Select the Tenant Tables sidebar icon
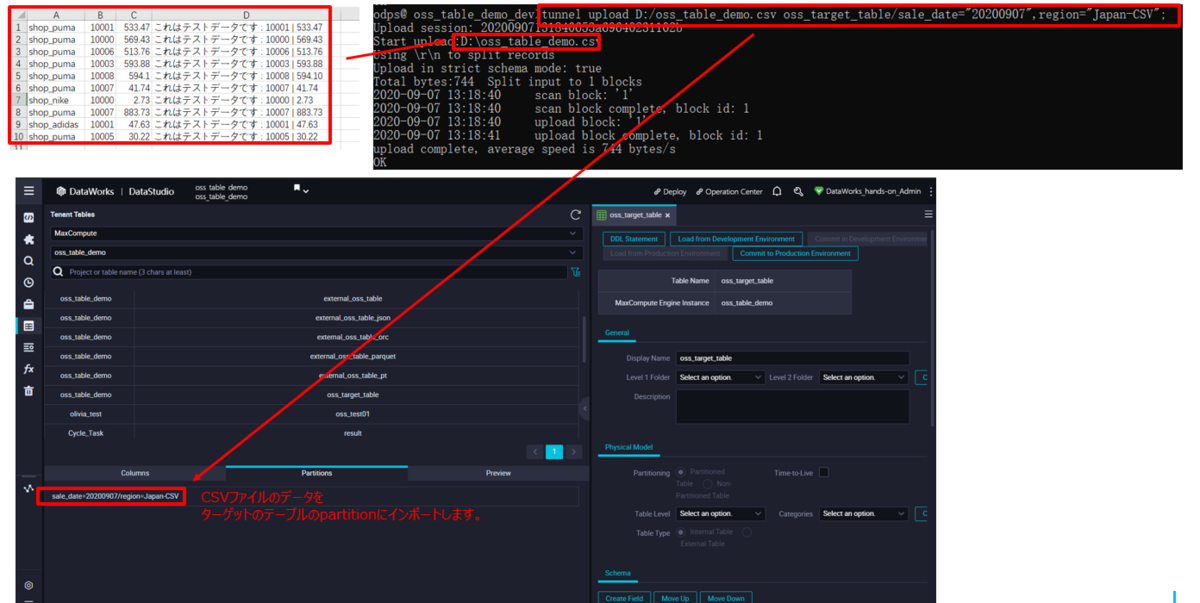The height and width of the screenshot is (603, 1200). click(29, 326)
